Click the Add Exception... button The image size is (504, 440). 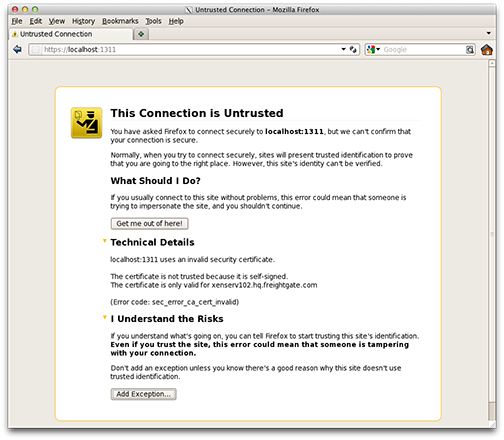(143, 394)
